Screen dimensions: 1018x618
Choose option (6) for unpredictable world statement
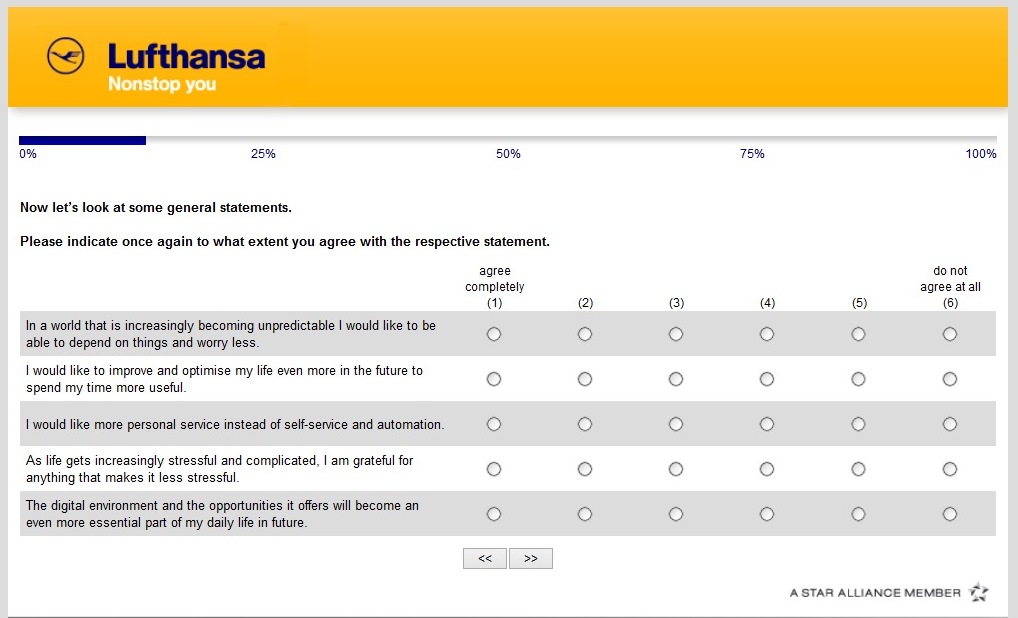pos(950,334)
